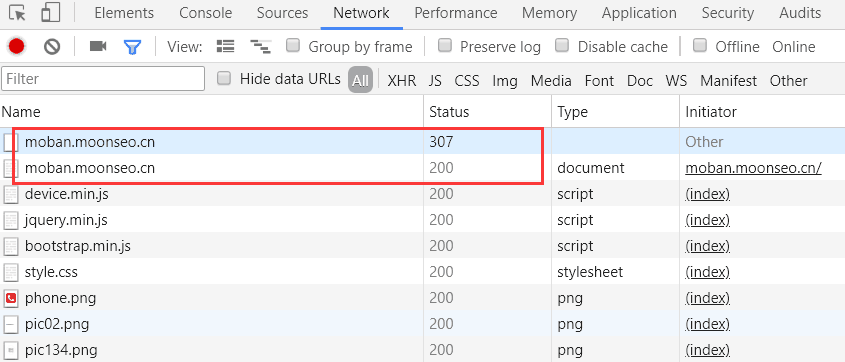Click the file icon for style.css

point(11,272)
